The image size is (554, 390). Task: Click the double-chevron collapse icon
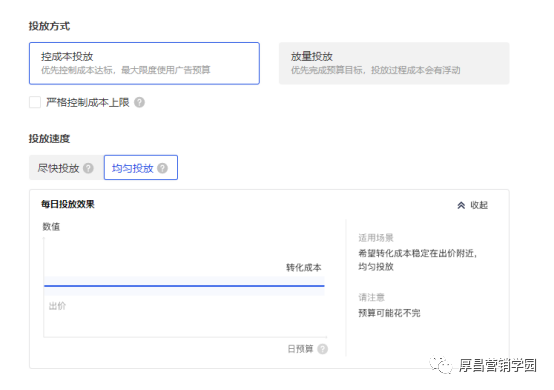tap(461, 205)
